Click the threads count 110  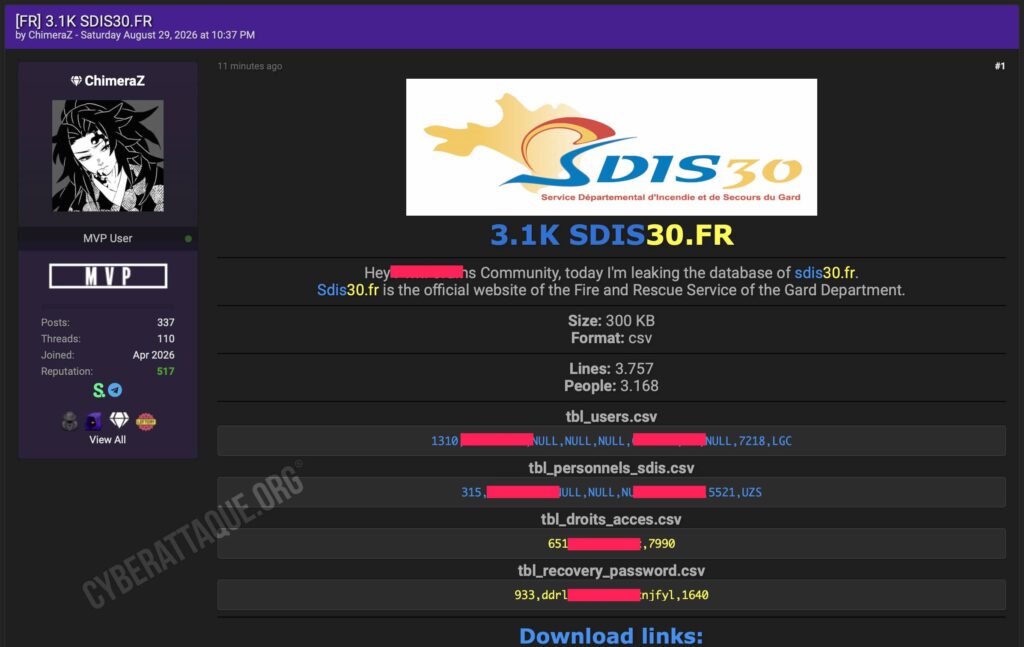[x=165, y=338]
